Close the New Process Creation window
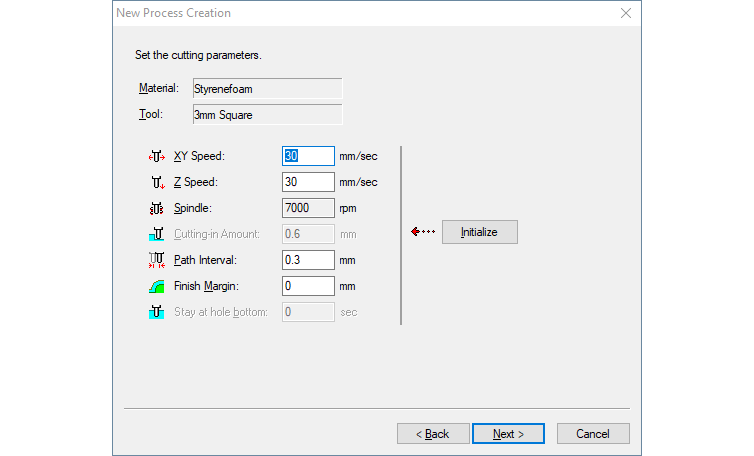 (x=626, y=13)
